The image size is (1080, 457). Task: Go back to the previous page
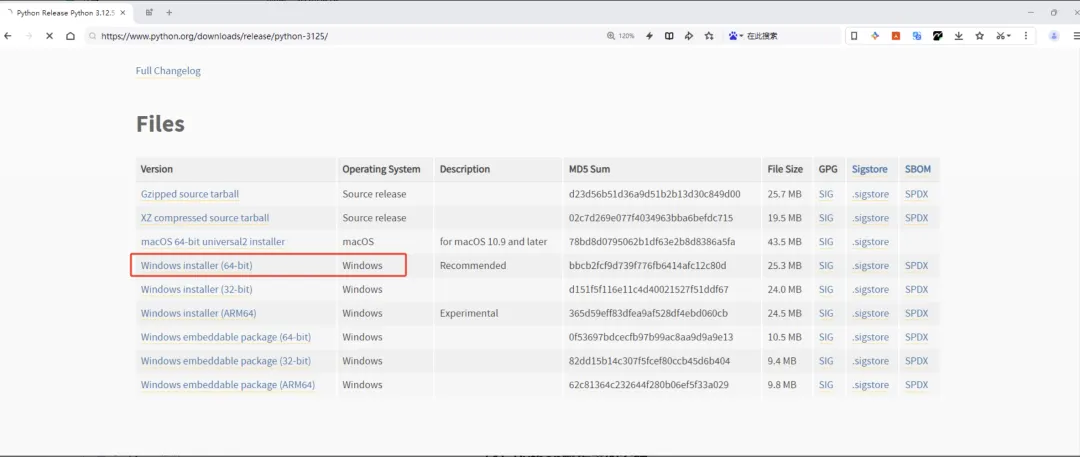(x=8, y=36)
